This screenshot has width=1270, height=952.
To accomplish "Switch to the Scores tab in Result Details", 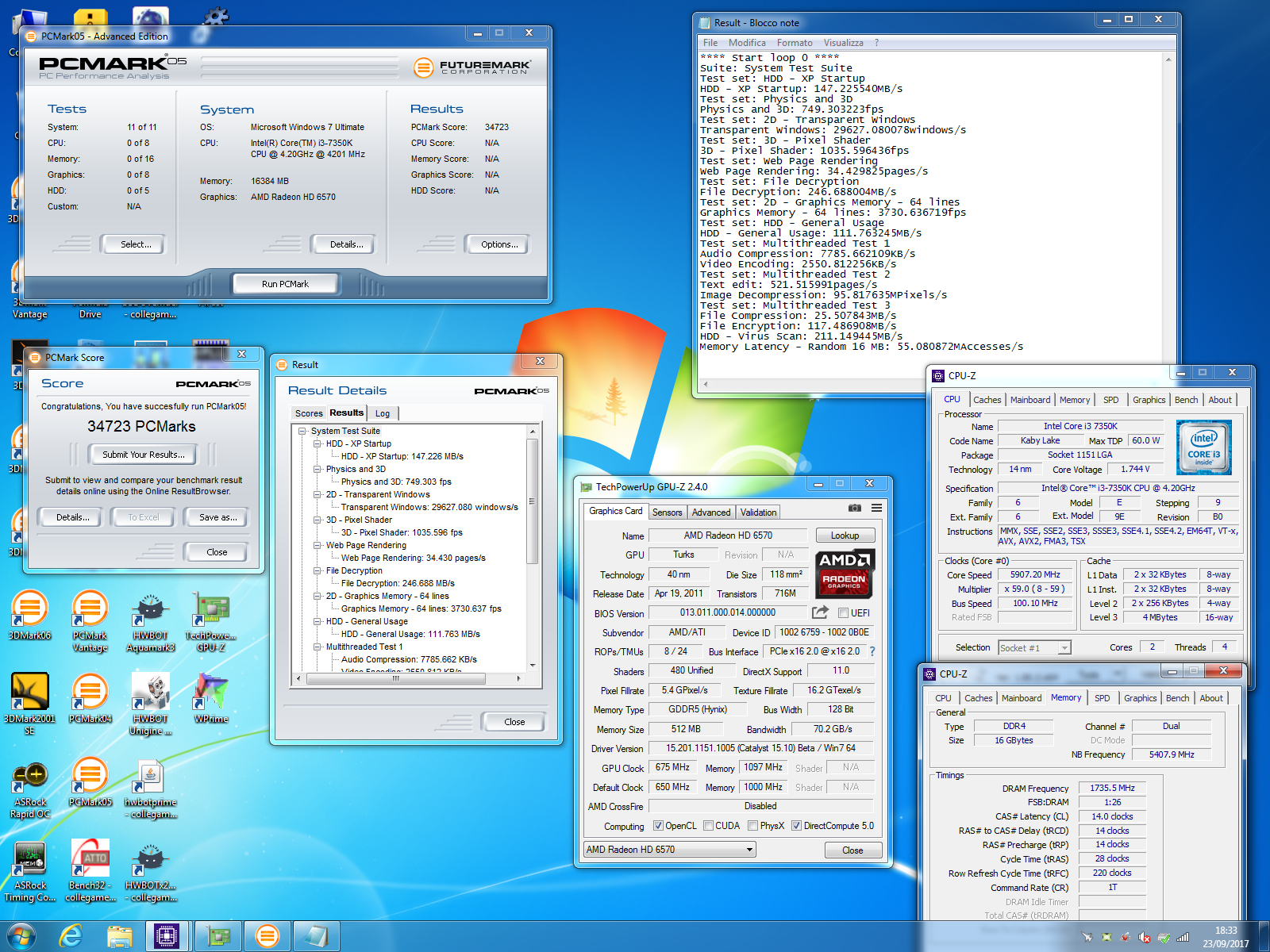I will pyautogui.click(x=309, y=413).
